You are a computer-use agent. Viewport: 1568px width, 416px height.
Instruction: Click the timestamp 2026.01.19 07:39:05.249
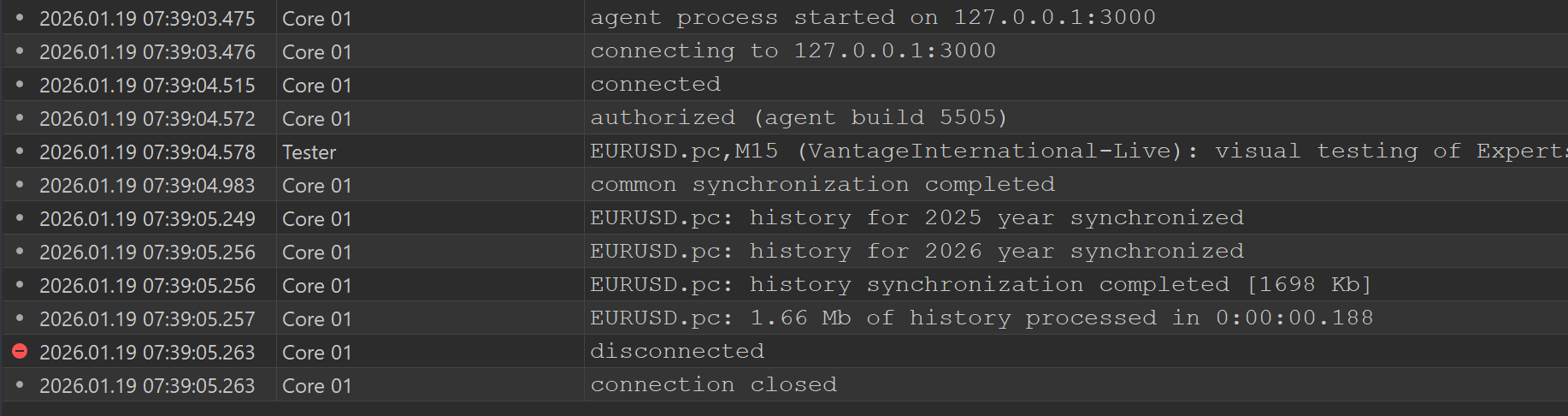point(147,219)
